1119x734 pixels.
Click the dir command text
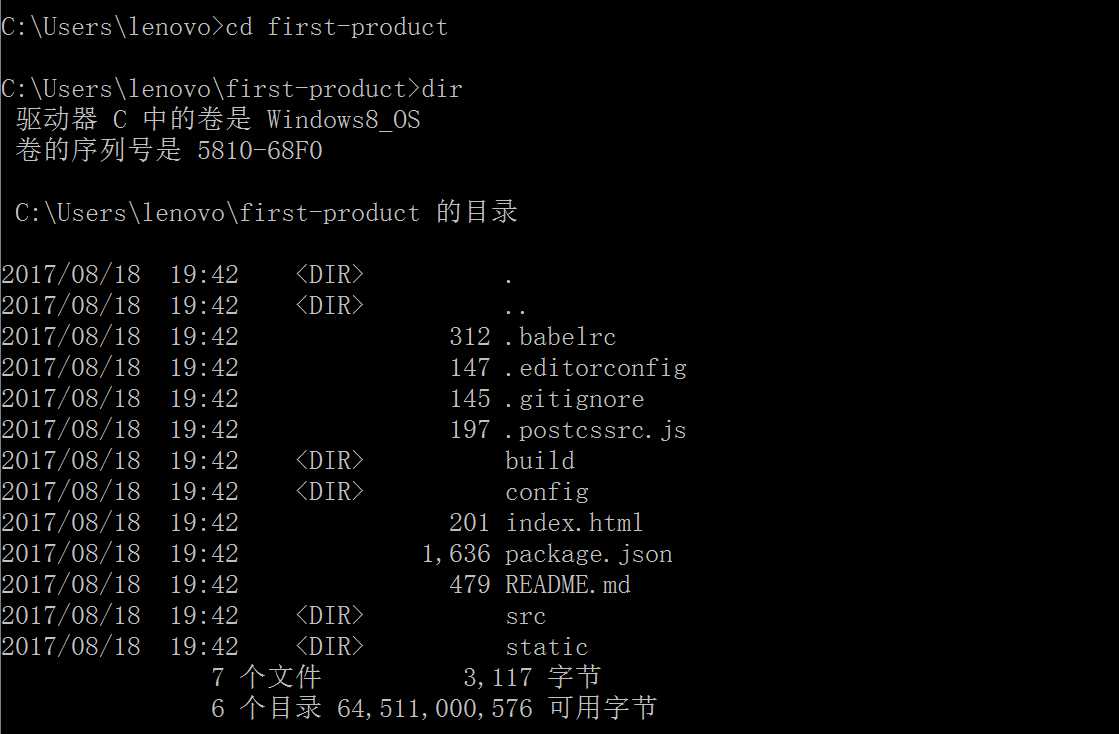click(x=442, y=89)
